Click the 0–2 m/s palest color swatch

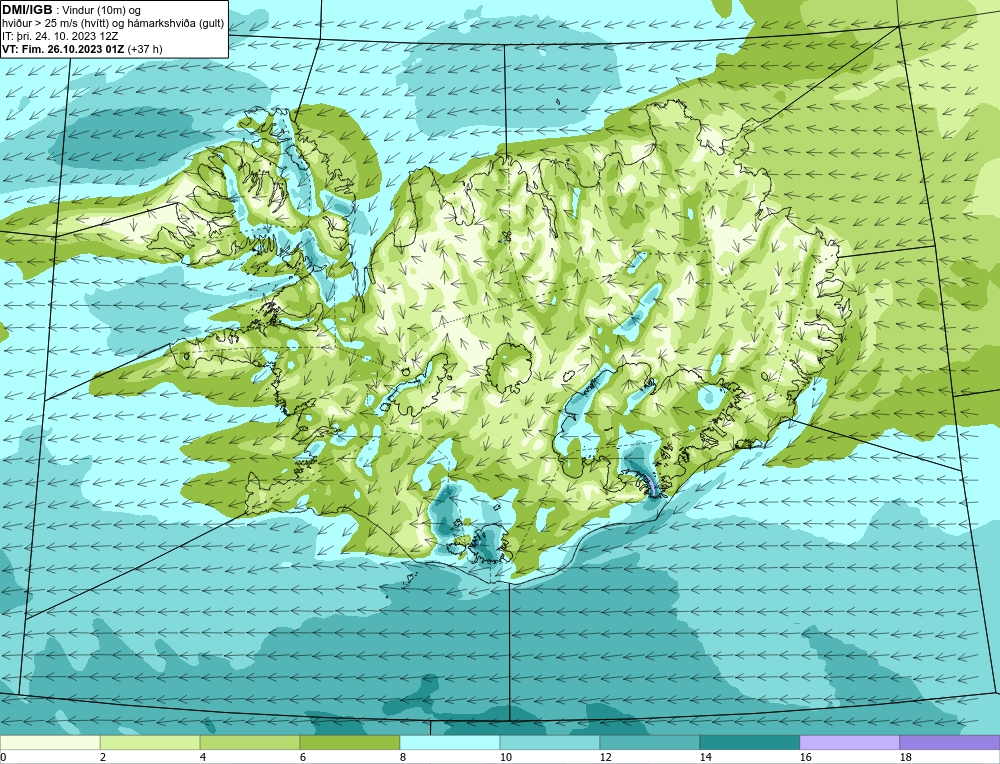point(50,742)
